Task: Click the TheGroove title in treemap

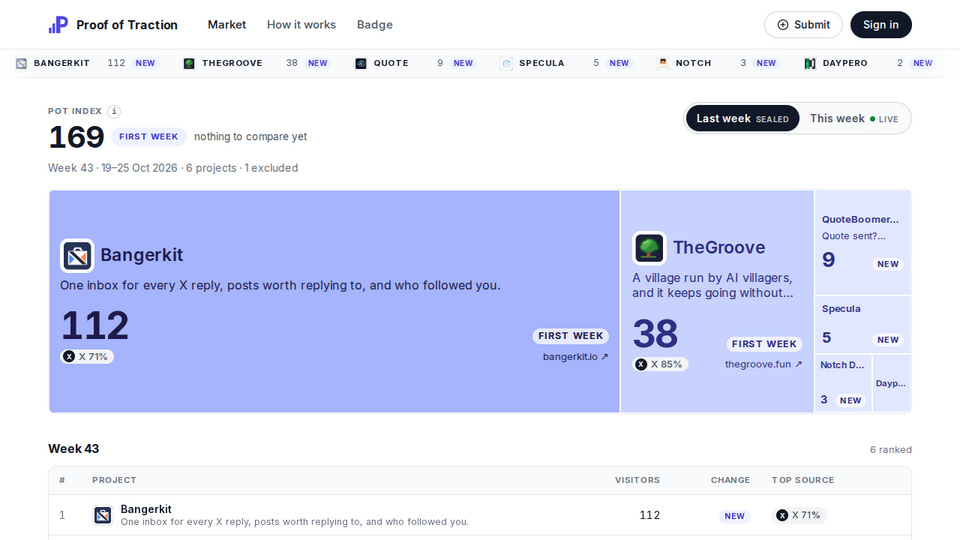Action: (719, 247)
